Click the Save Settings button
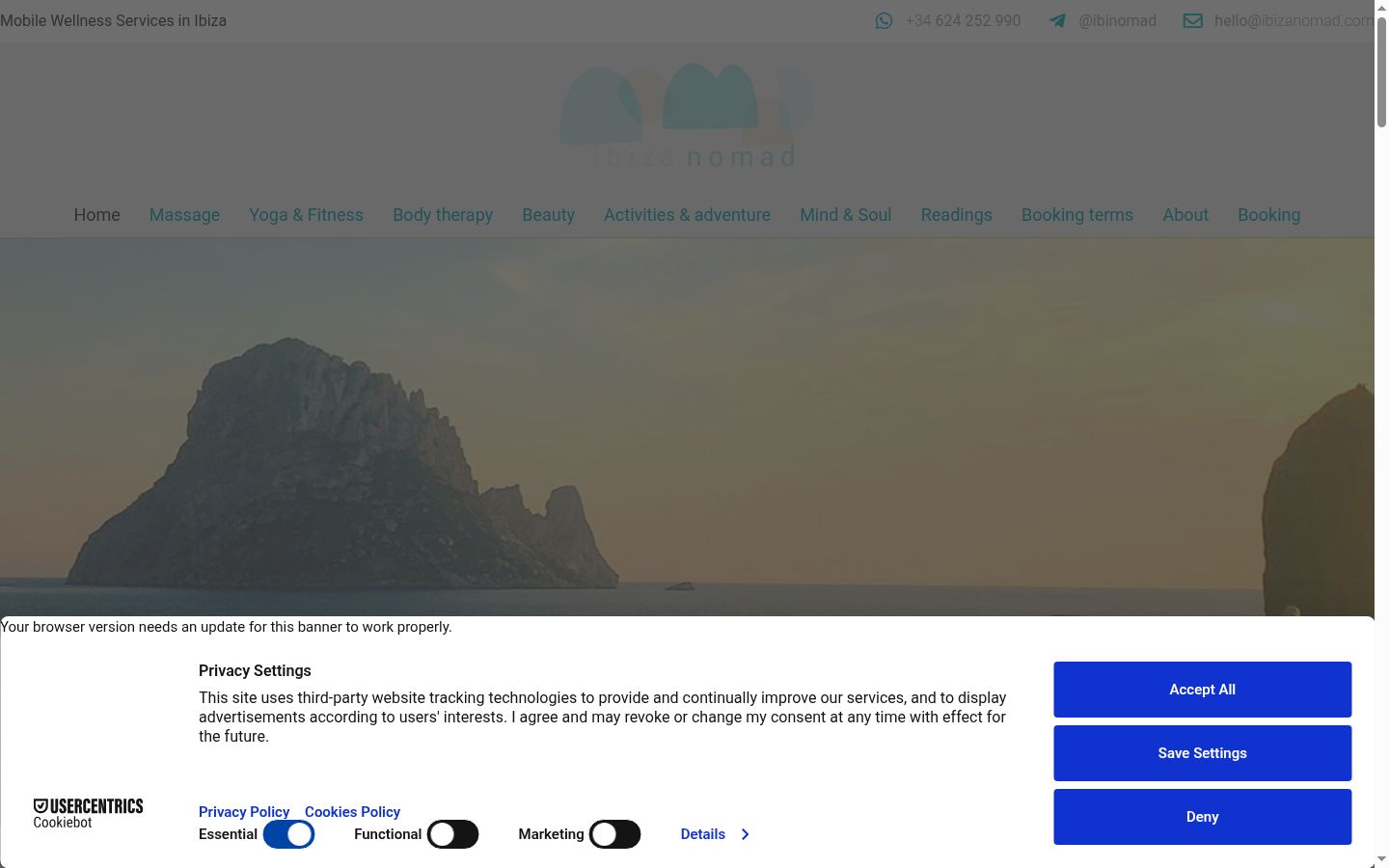Screen dimensions: 1389x868 [1203, 753]
